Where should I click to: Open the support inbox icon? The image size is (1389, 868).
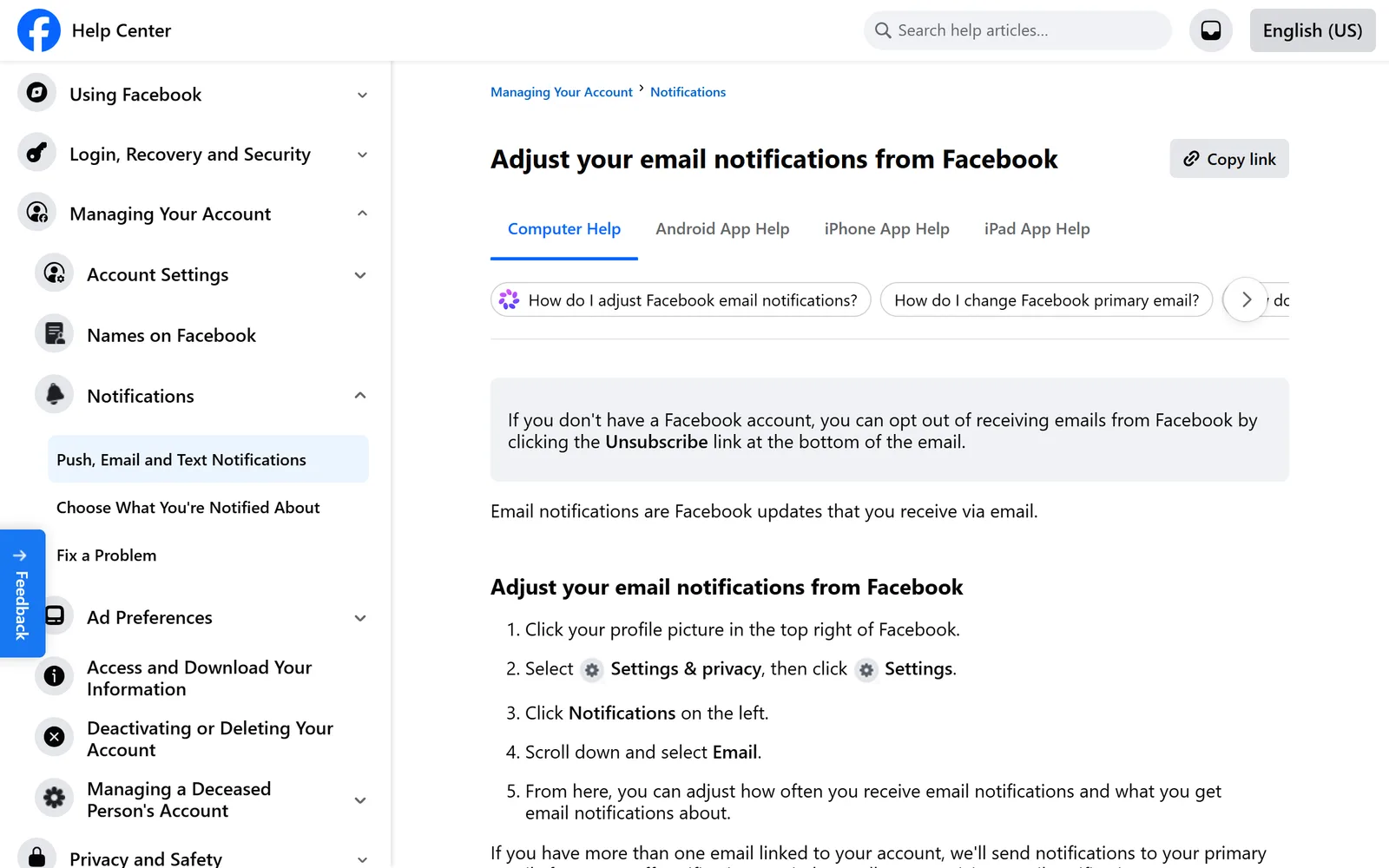(1211, 30)
